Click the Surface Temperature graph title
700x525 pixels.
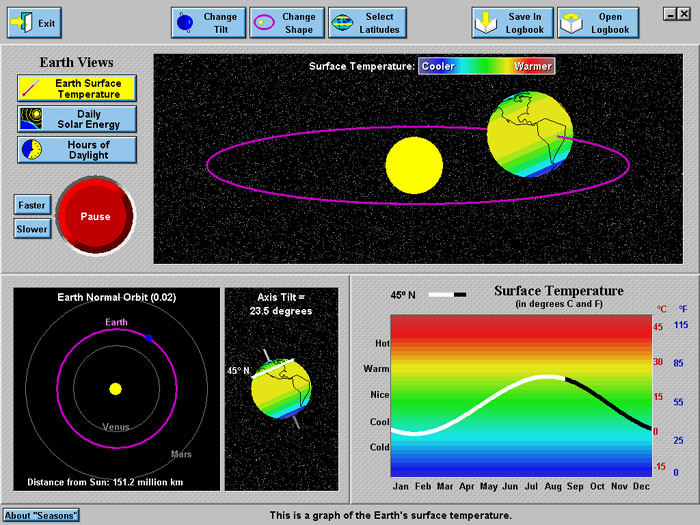click(559, 291)
